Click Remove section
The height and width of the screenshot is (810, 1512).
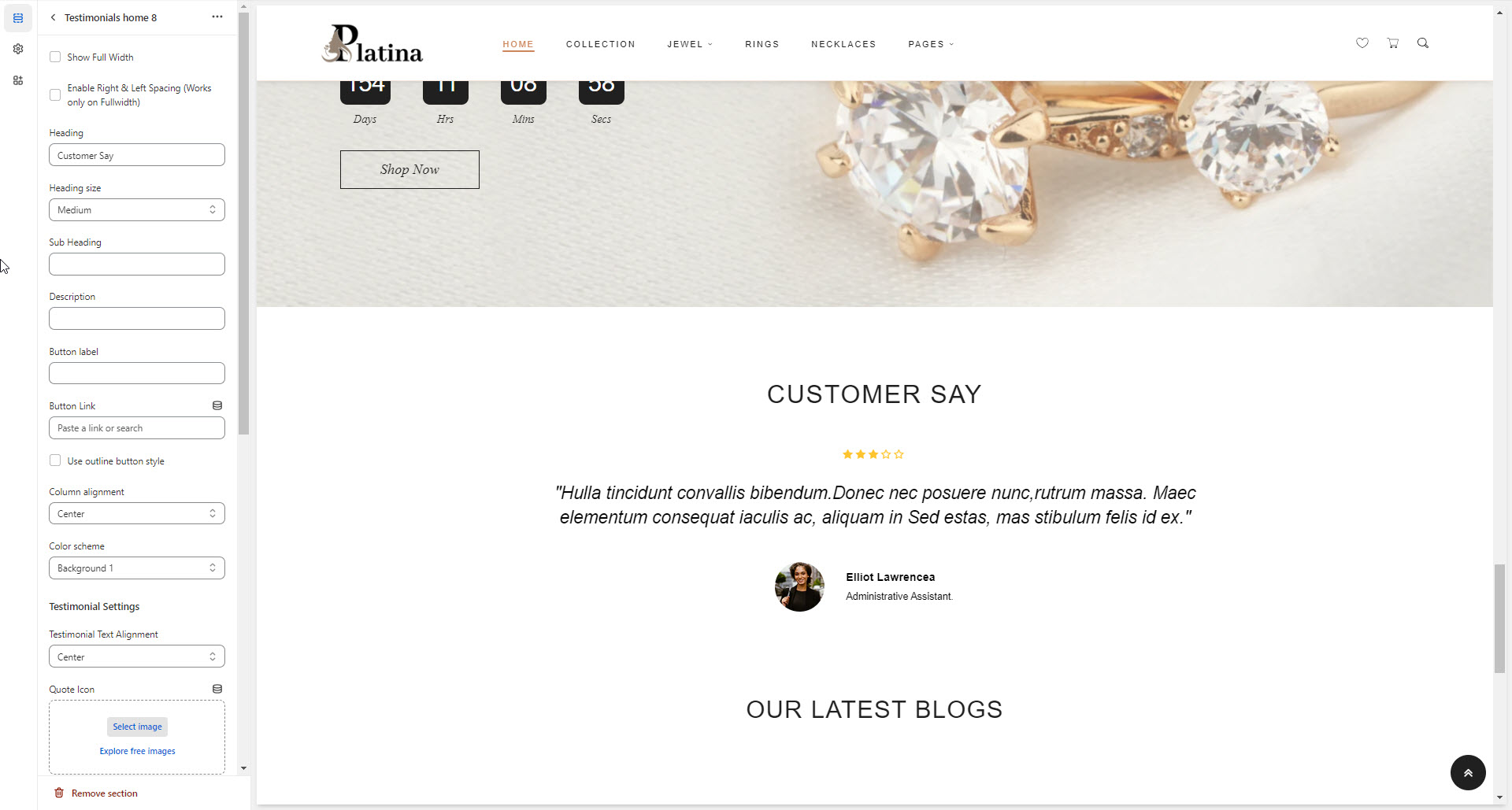(96, 793)
